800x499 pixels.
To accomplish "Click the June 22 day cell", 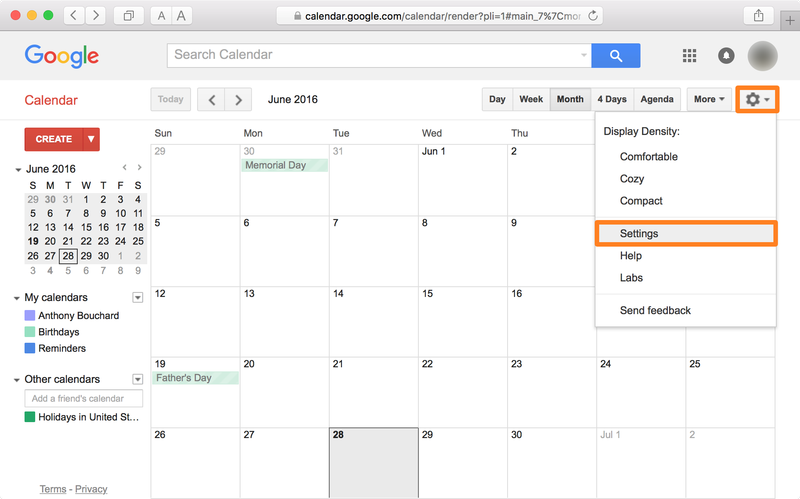I will [463, 392].
